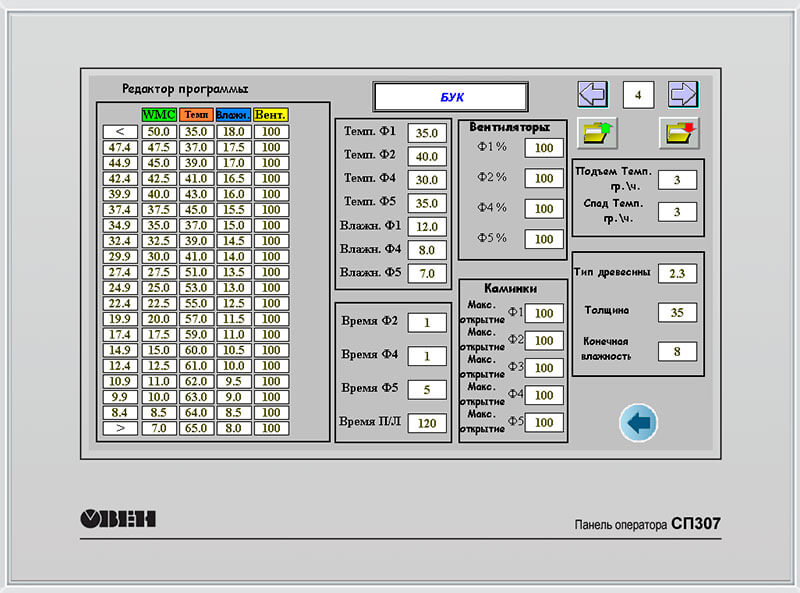The image size is (800, 593).
Task: Select the green WMC column header
Action: [x=158, y=115]
